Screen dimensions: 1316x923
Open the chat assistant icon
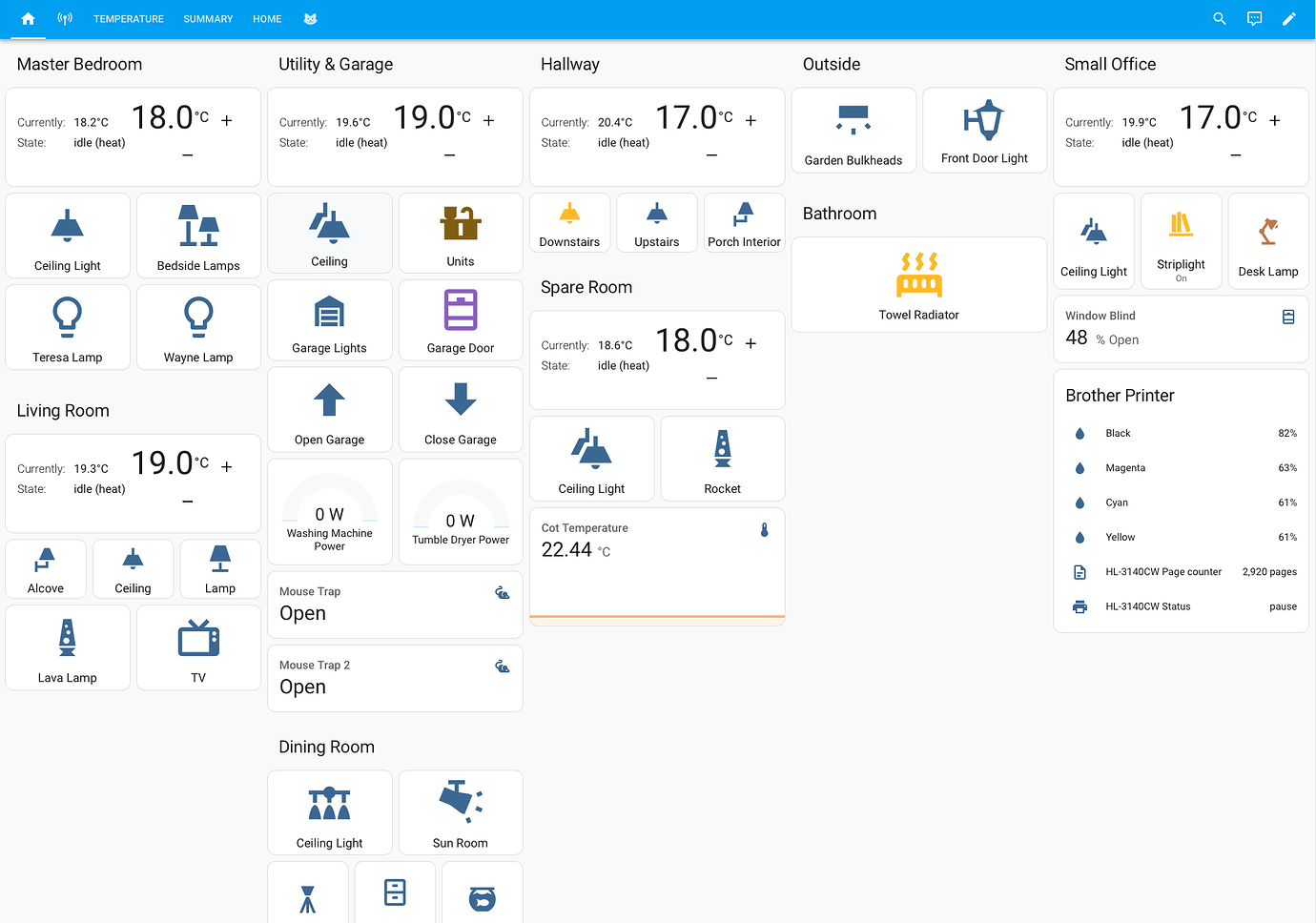click(1255, 19)
